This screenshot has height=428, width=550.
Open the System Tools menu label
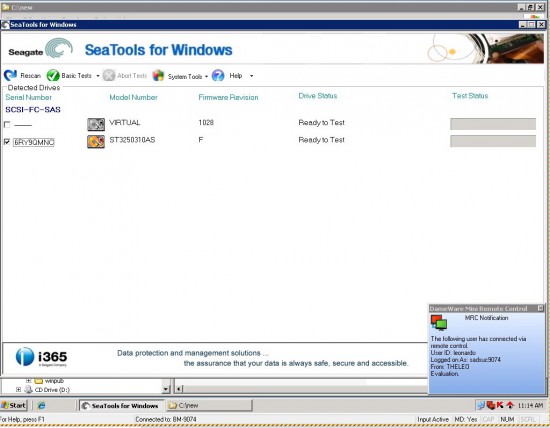point(185,76)
